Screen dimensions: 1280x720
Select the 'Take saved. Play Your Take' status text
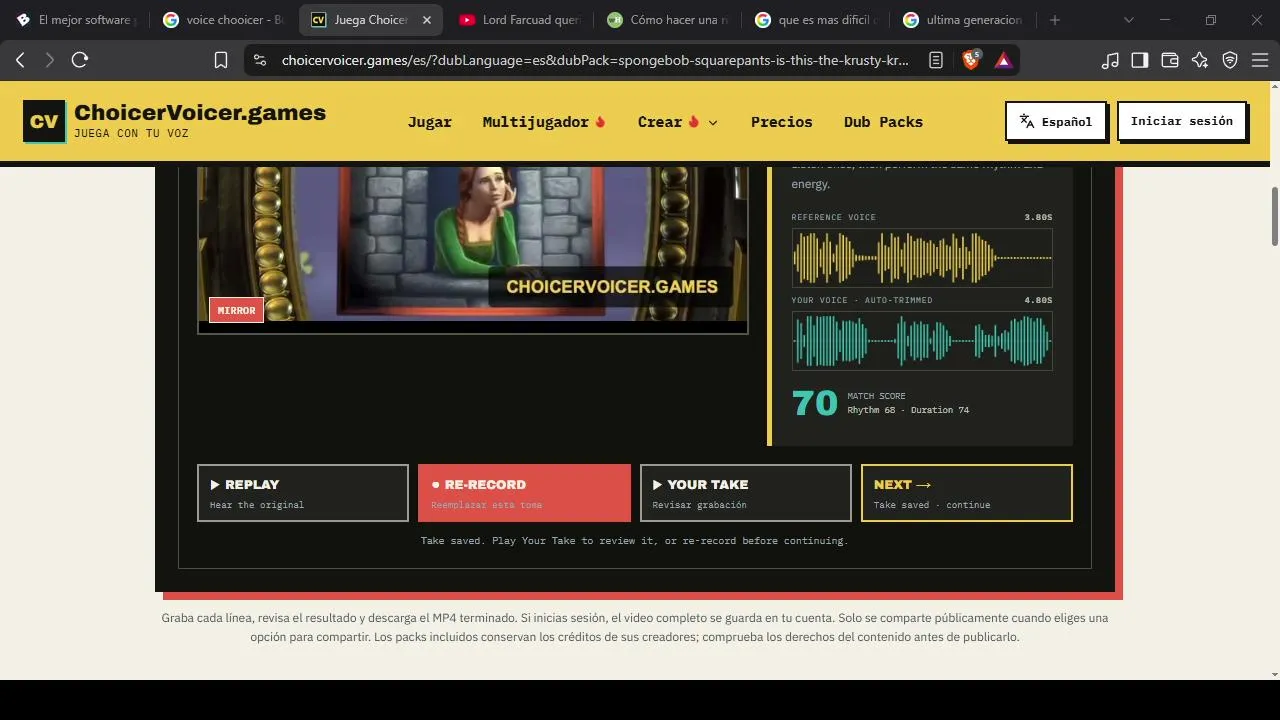[634, 541]
